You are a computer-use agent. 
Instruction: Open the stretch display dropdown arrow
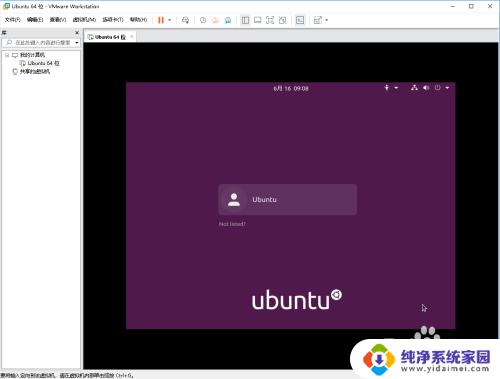click(327, 20)
